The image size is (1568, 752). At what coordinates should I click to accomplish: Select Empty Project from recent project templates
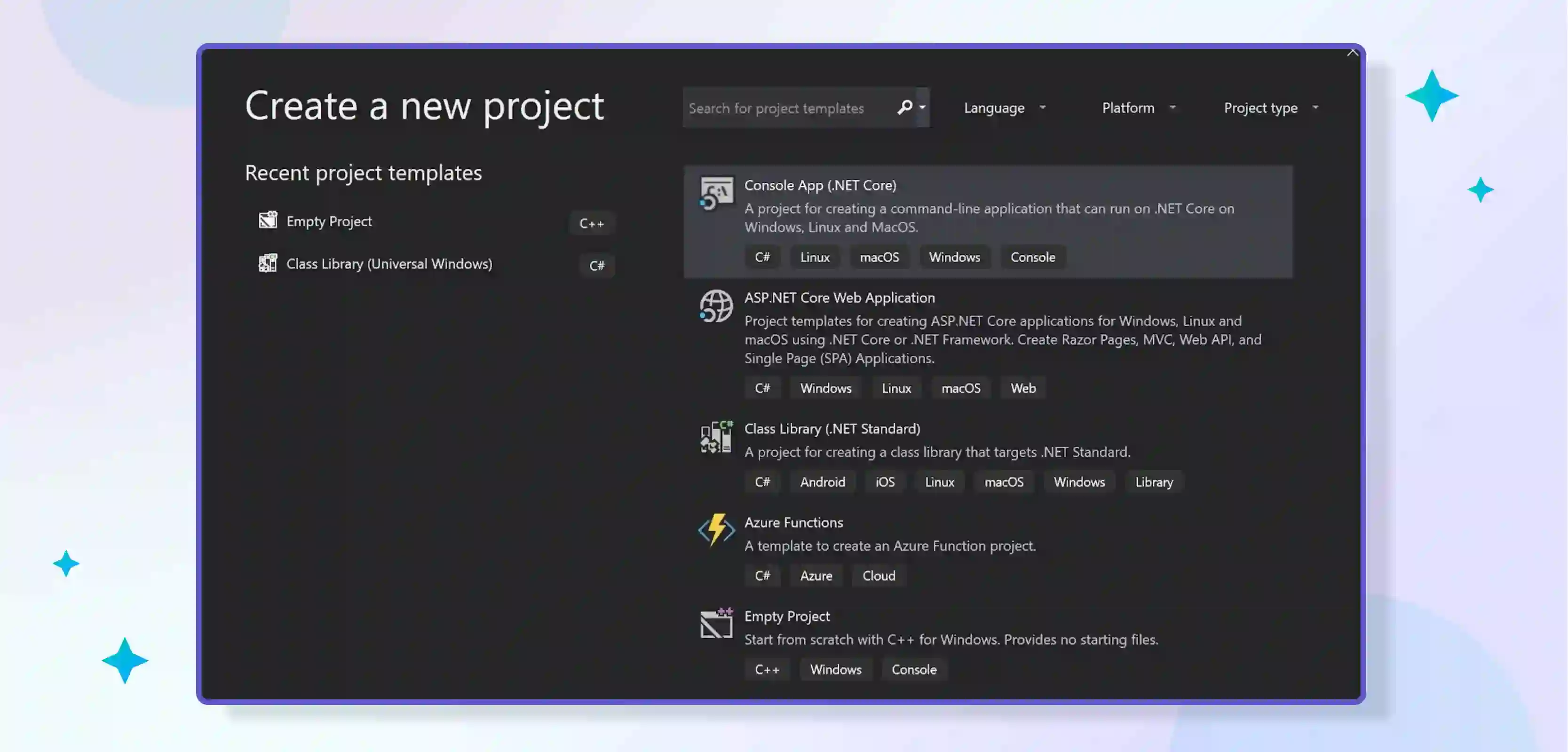coord(329,220)
